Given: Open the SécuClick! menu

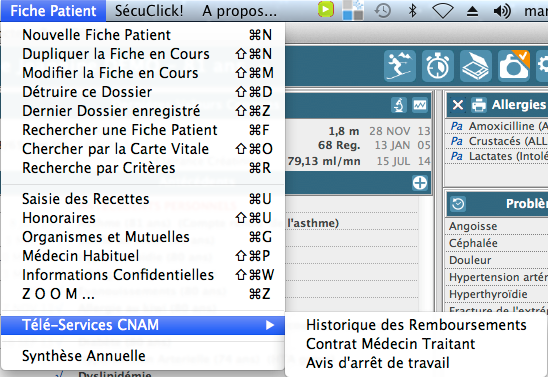Looking at the screenshot, I should (x=149, y=11).
